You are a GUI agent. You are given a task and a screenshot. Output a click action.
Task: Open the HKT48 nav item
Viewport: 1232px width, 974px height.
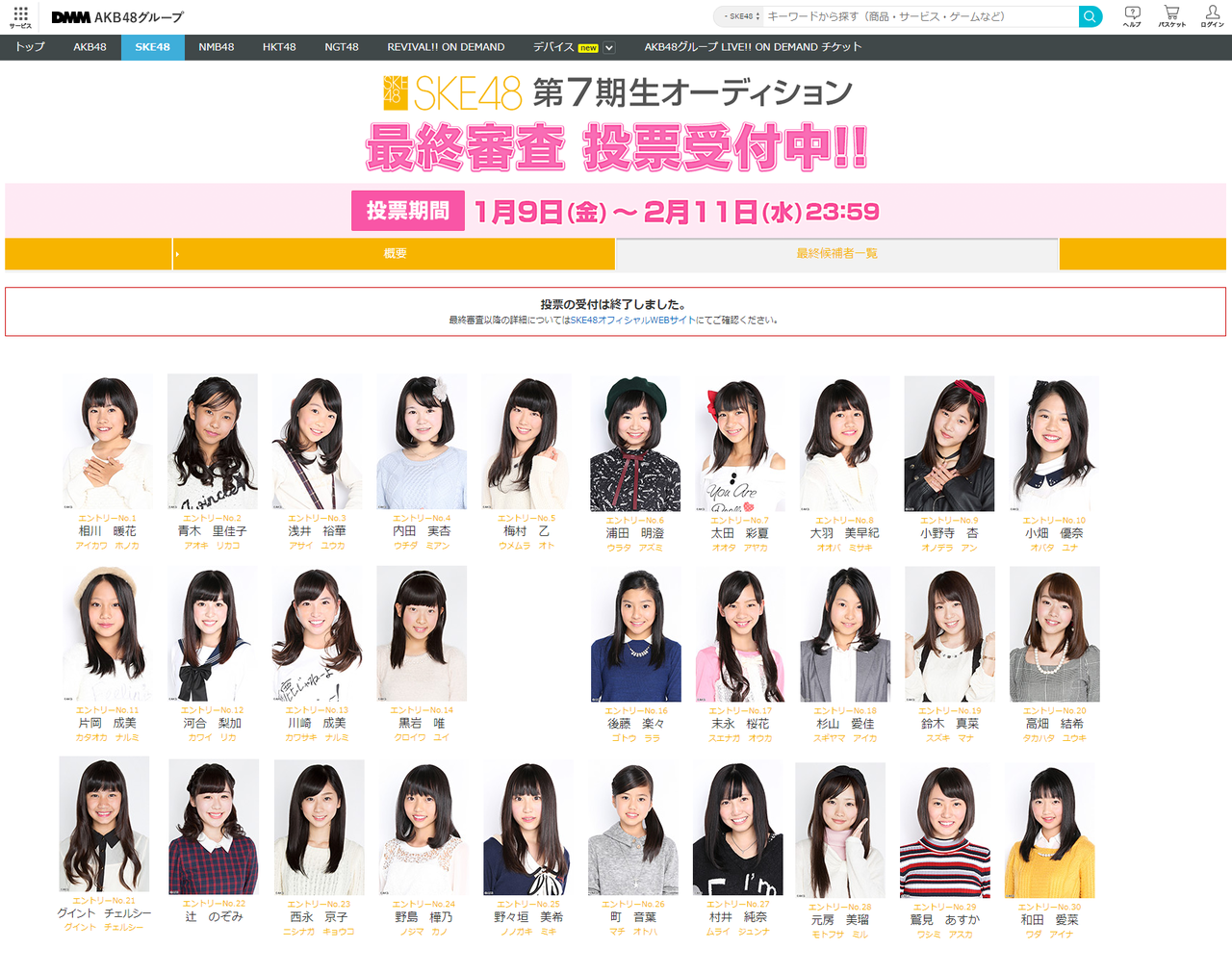point(279,47)
